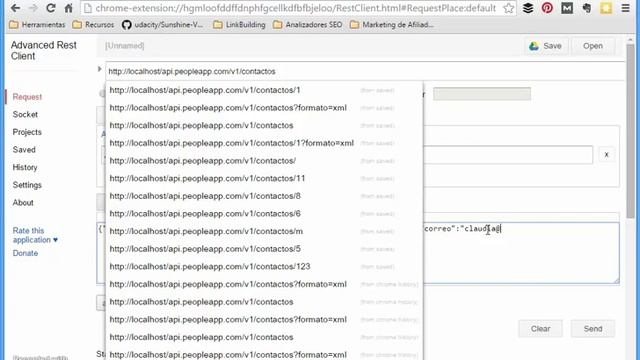Open the Evernote extension icon

[x=587, y=8]
